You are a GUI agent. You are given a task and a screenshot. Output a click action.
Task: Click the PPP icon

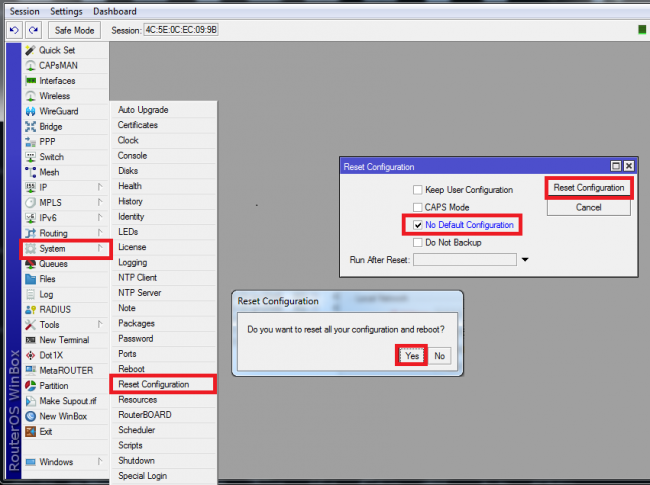30,142
